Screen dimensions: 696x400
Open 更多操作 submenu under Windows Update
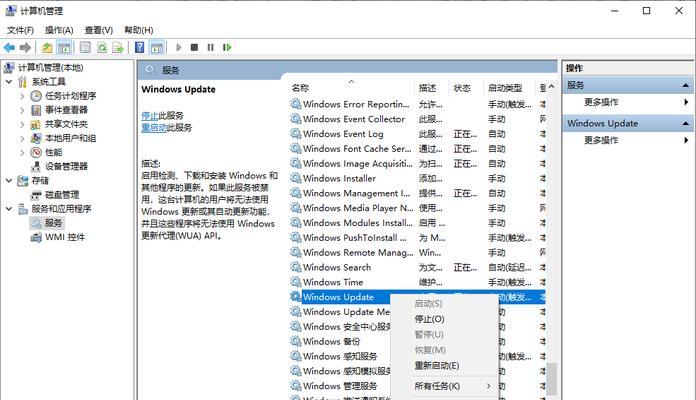(627, 140)
